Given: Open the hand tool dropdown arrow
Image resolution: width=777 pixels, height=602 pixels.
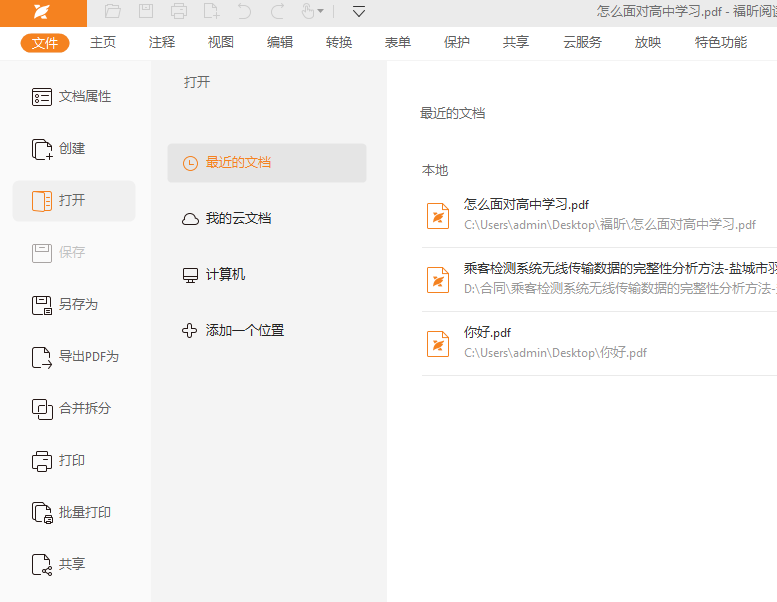Looking at the screenshot, I should pos(321,12).
